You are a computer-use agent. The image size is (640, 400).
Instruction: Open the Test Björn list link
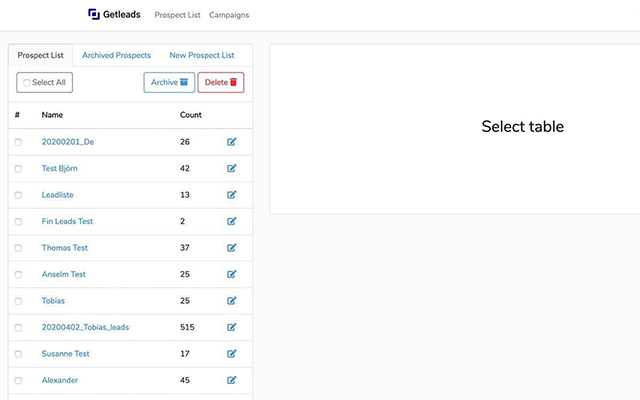click(60, 168)
